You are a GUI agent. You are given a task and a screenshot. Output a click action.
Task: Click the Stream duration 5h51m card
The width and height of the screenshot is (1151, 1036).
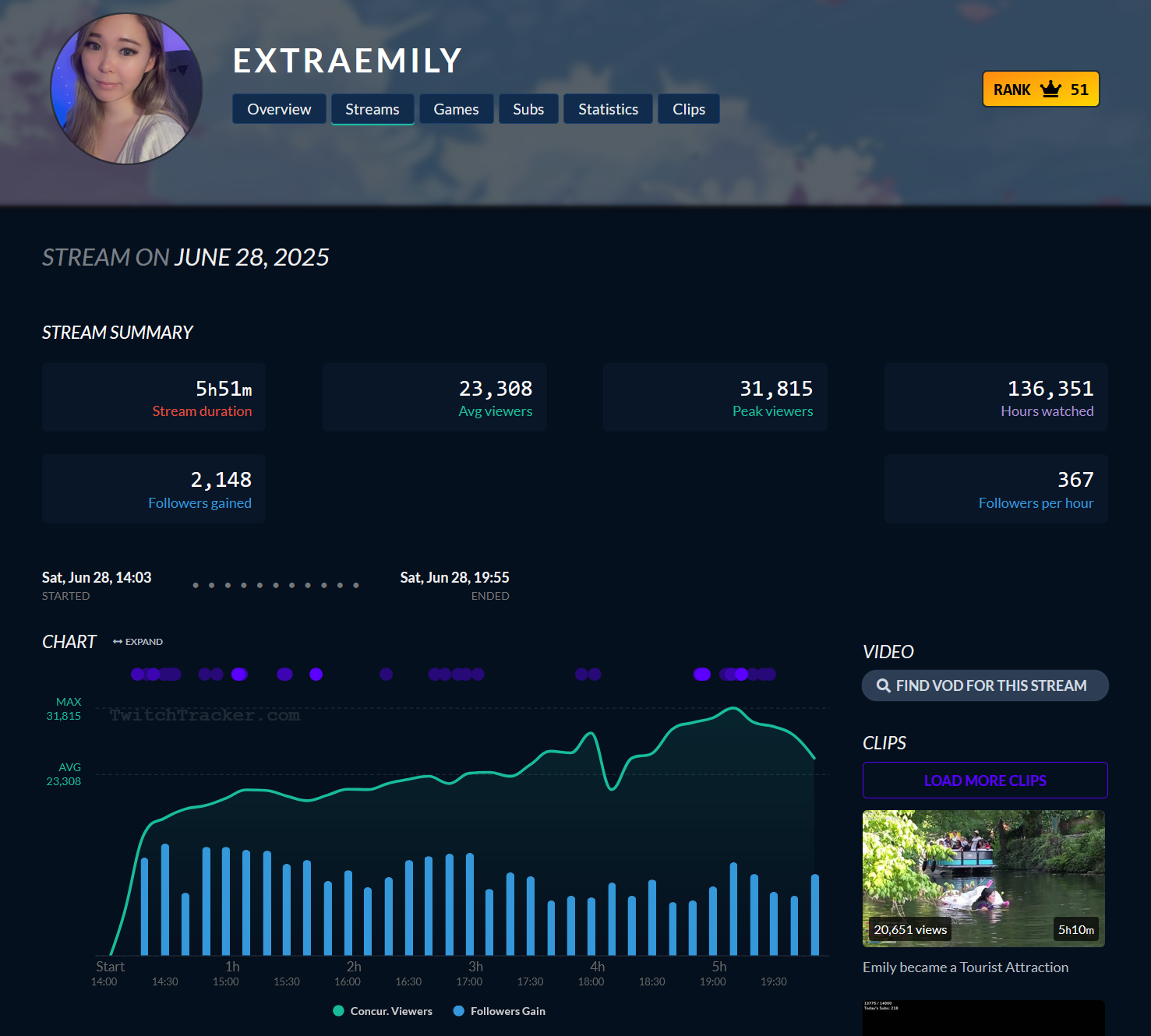[x=154, y=397]
